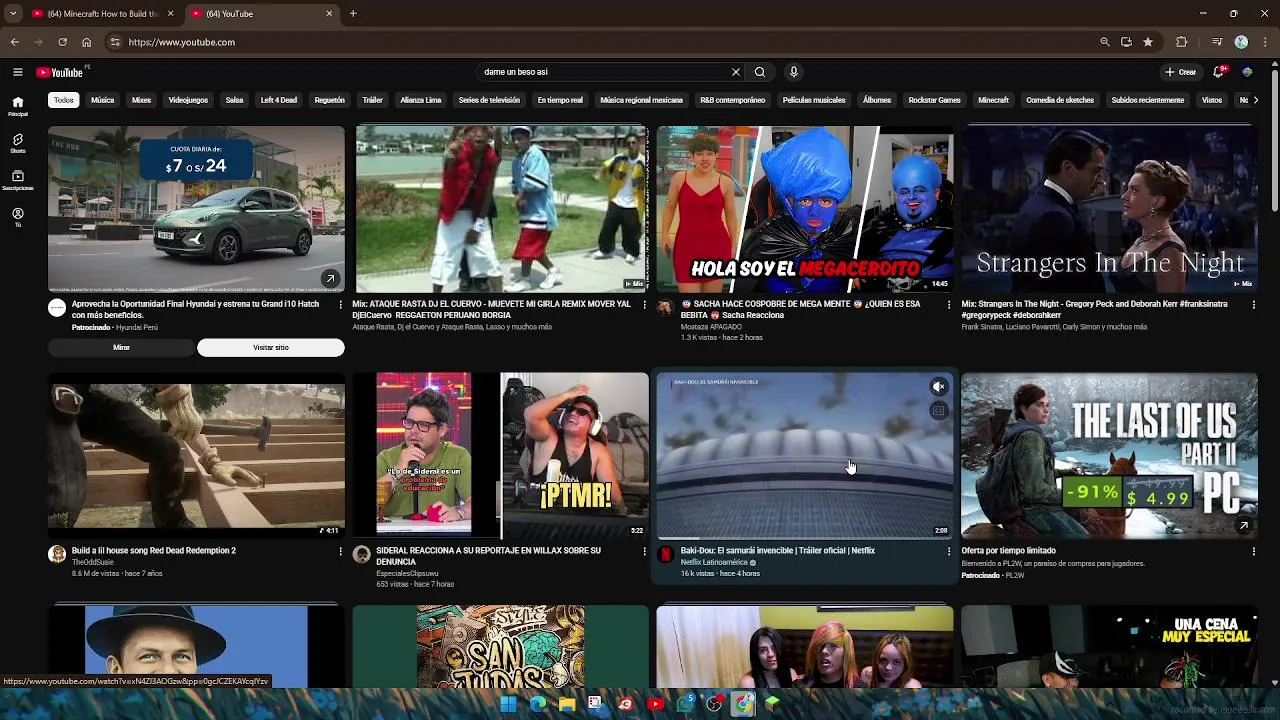
Task: Open the Hyundai Grand i10 ad thumbnail
Action: tap(196, 209)
